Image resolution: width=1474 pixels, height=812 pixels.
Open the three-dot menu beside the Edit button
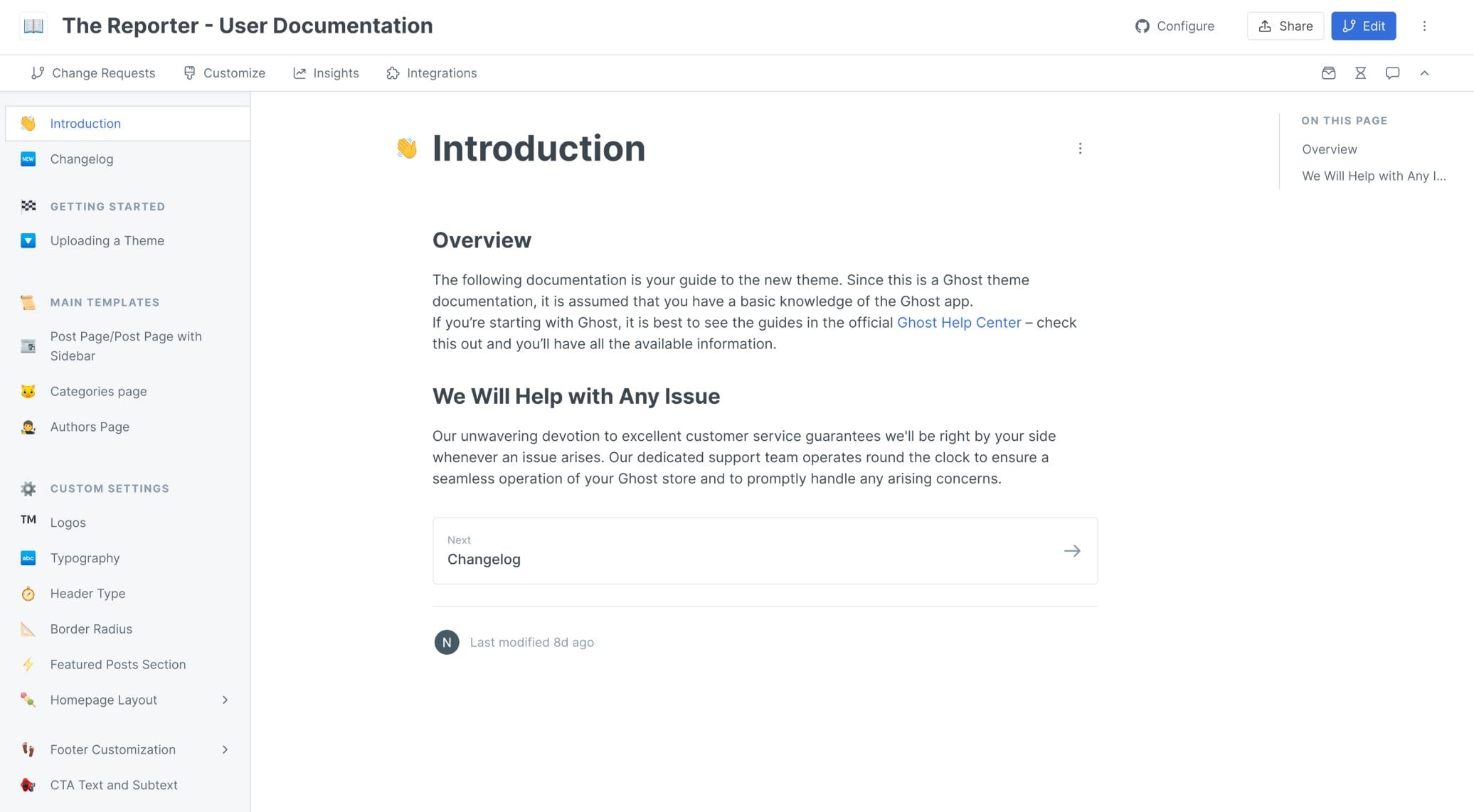(1424, 26)
